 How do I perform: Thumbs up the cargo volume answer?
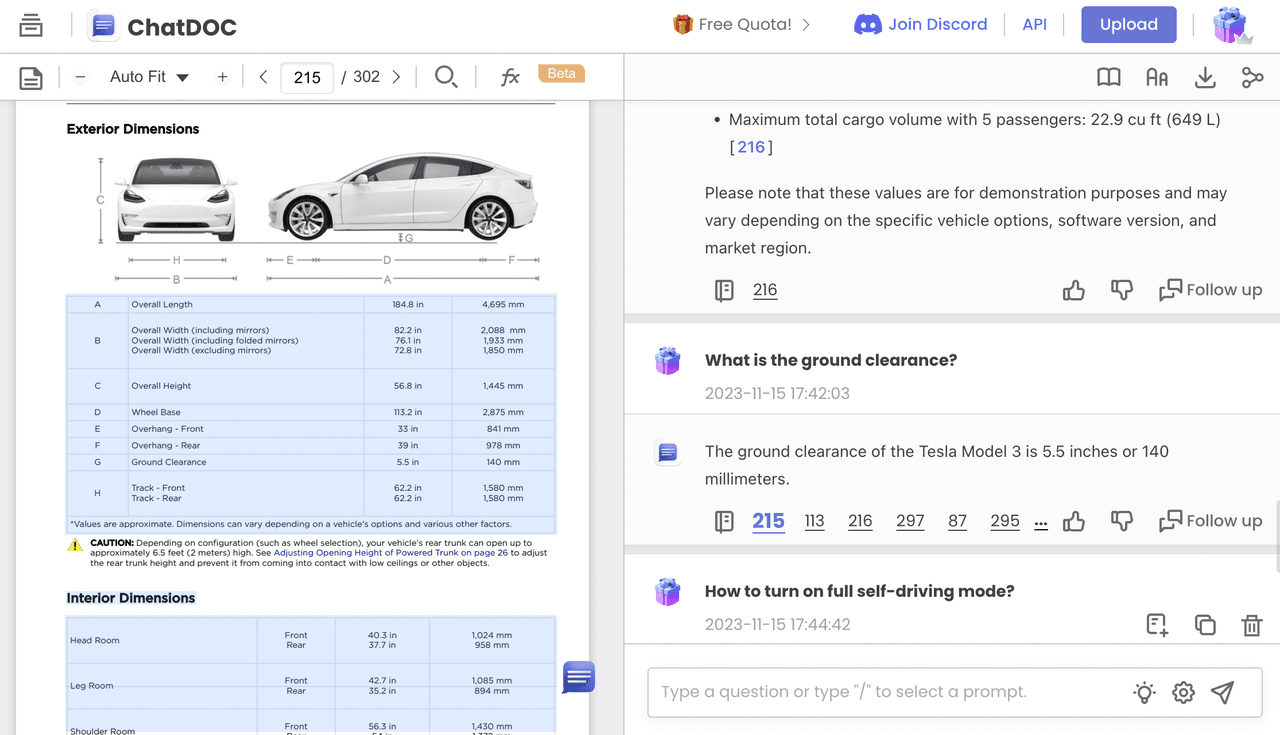tap(1074, 290)
